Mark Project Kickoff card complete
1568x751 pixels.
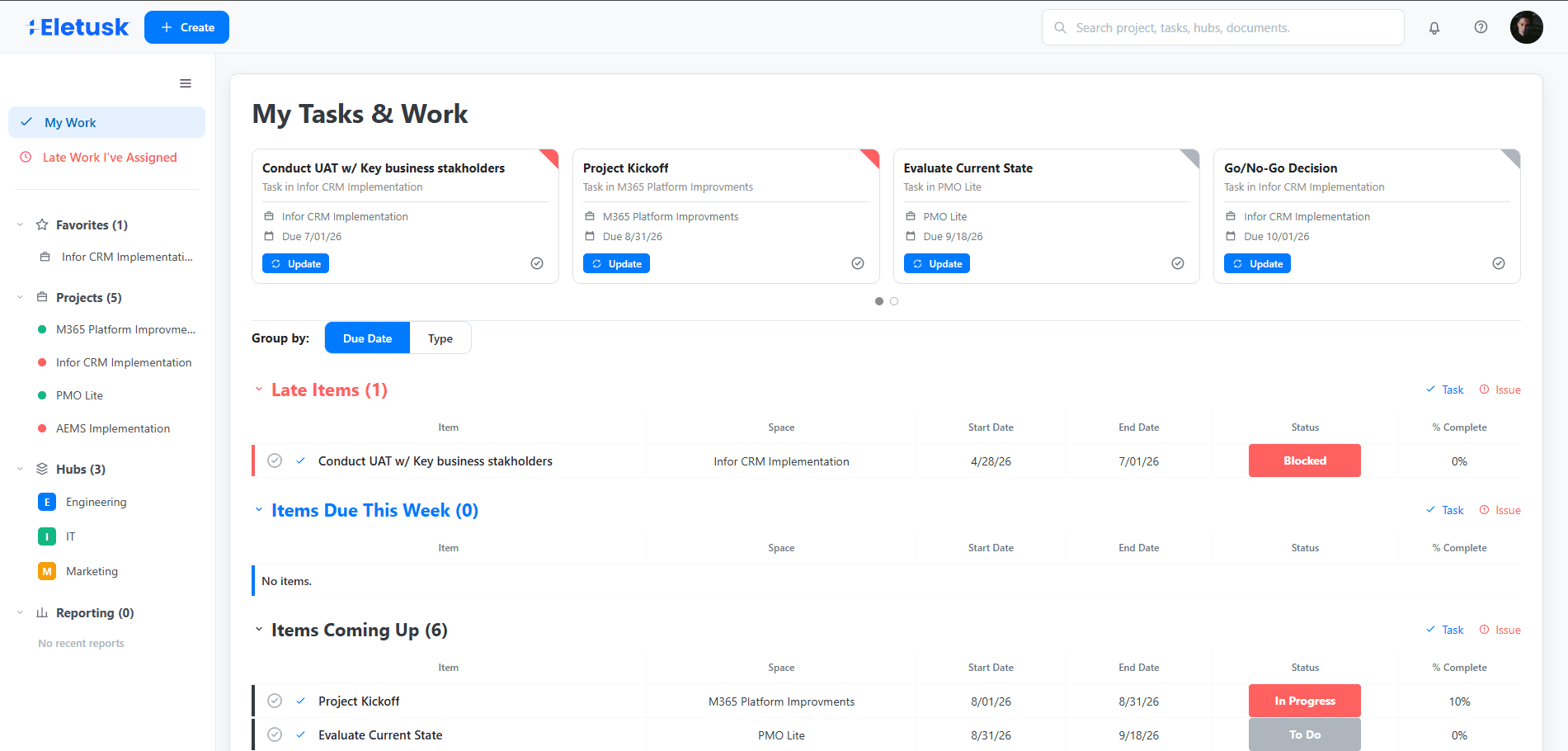(858, 263)
